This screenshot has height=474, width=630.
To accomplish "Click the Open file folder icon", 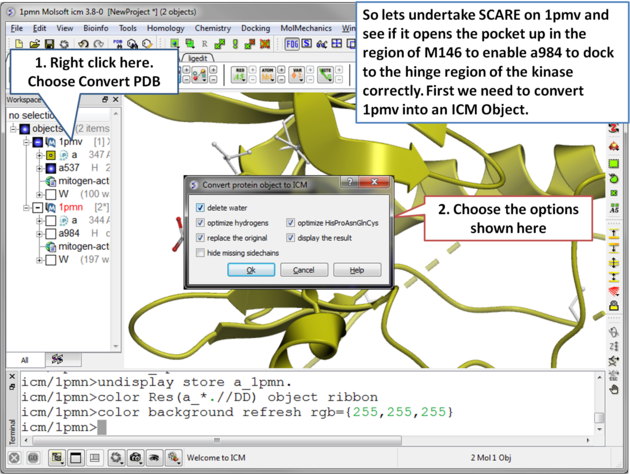I will point(35,44).
